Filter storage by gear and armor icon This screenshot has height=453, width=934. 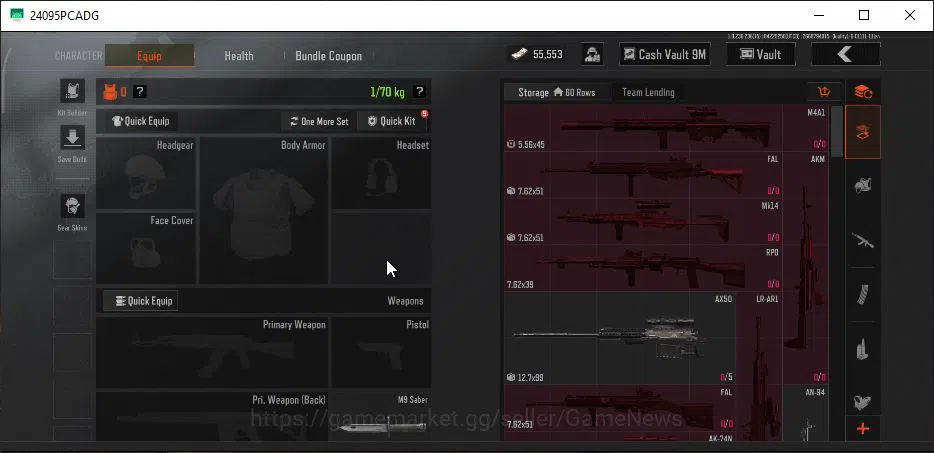pyautogui.click(x=863, y=185)
